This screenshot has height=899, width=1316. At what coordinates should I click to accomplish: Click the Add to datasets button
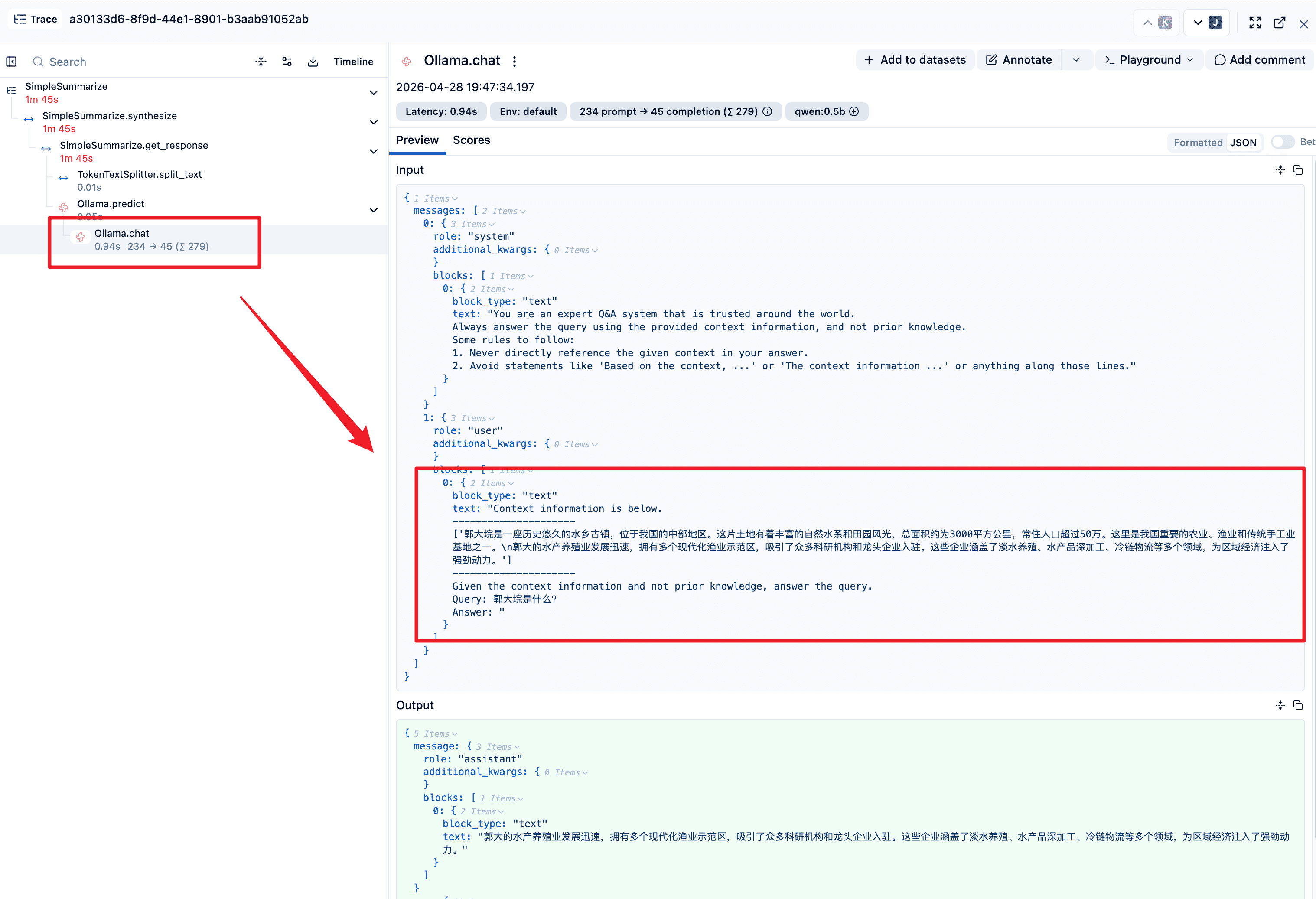[x=915, y=60]
